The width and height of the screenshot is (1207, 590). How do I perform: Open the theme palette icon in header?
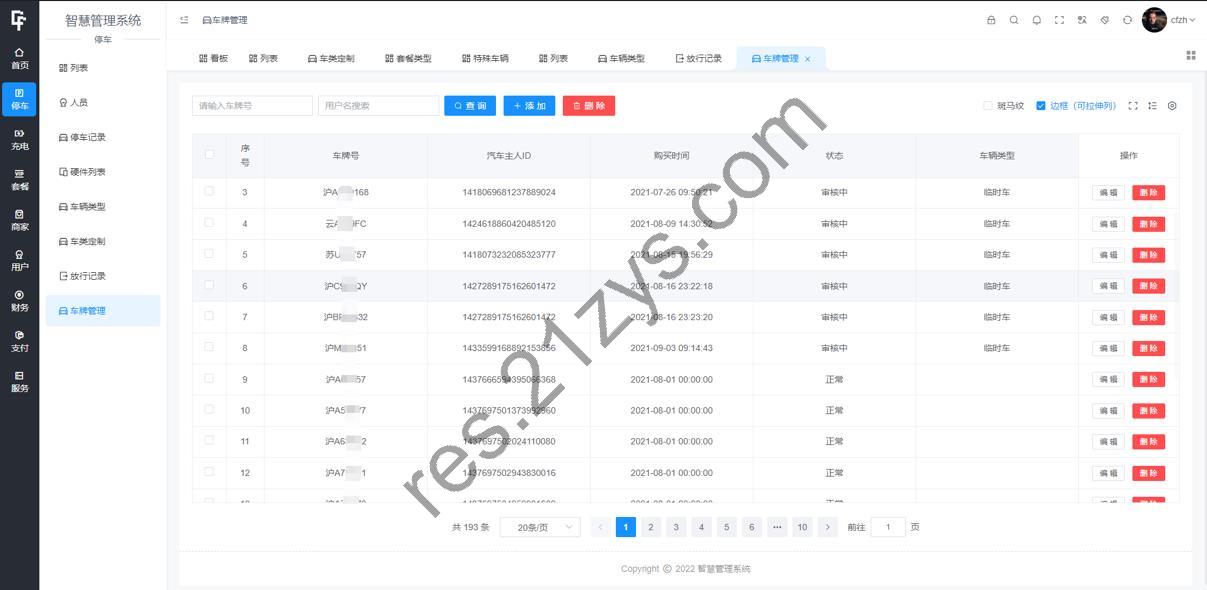coord(1105,20)
